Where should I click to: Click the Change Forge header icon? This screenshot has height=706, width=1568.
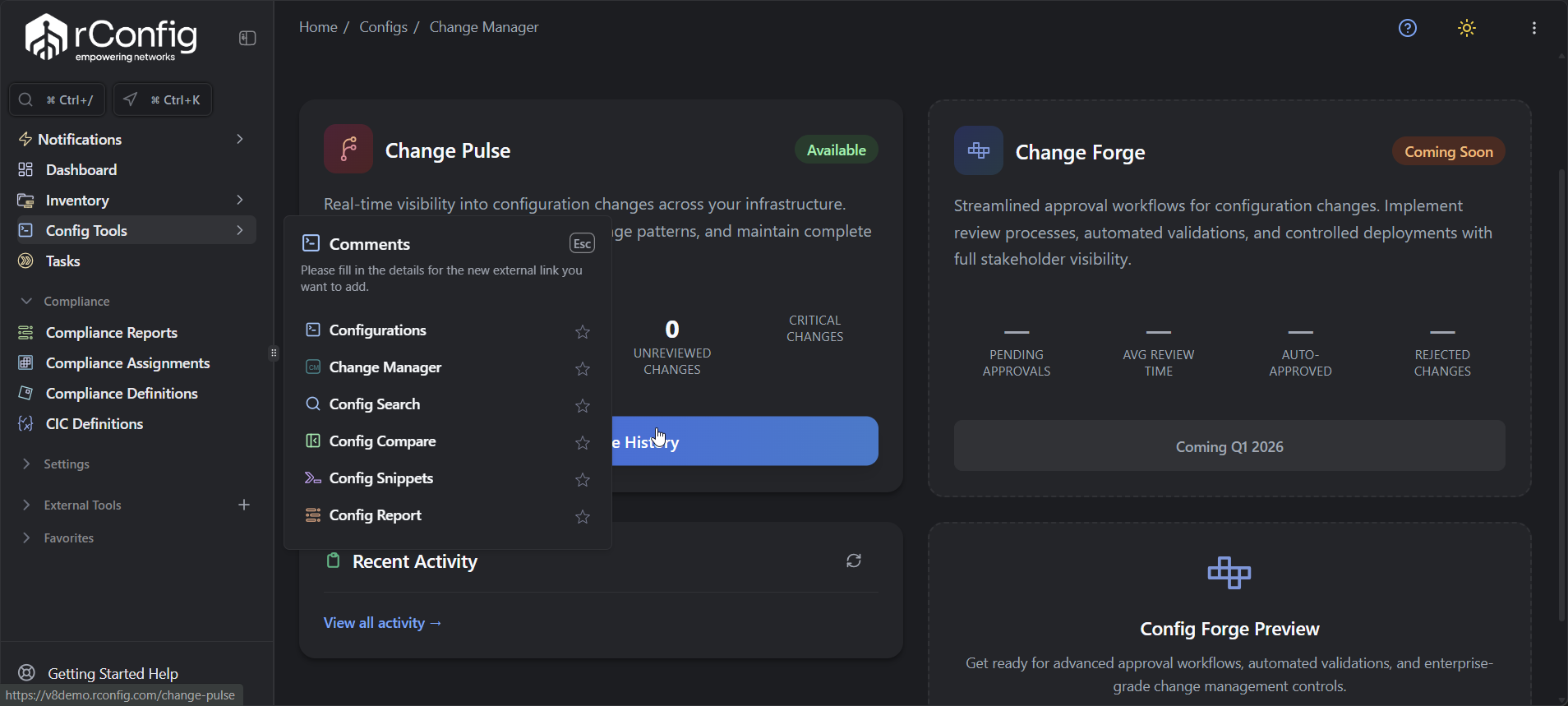(x=979, y=150)
